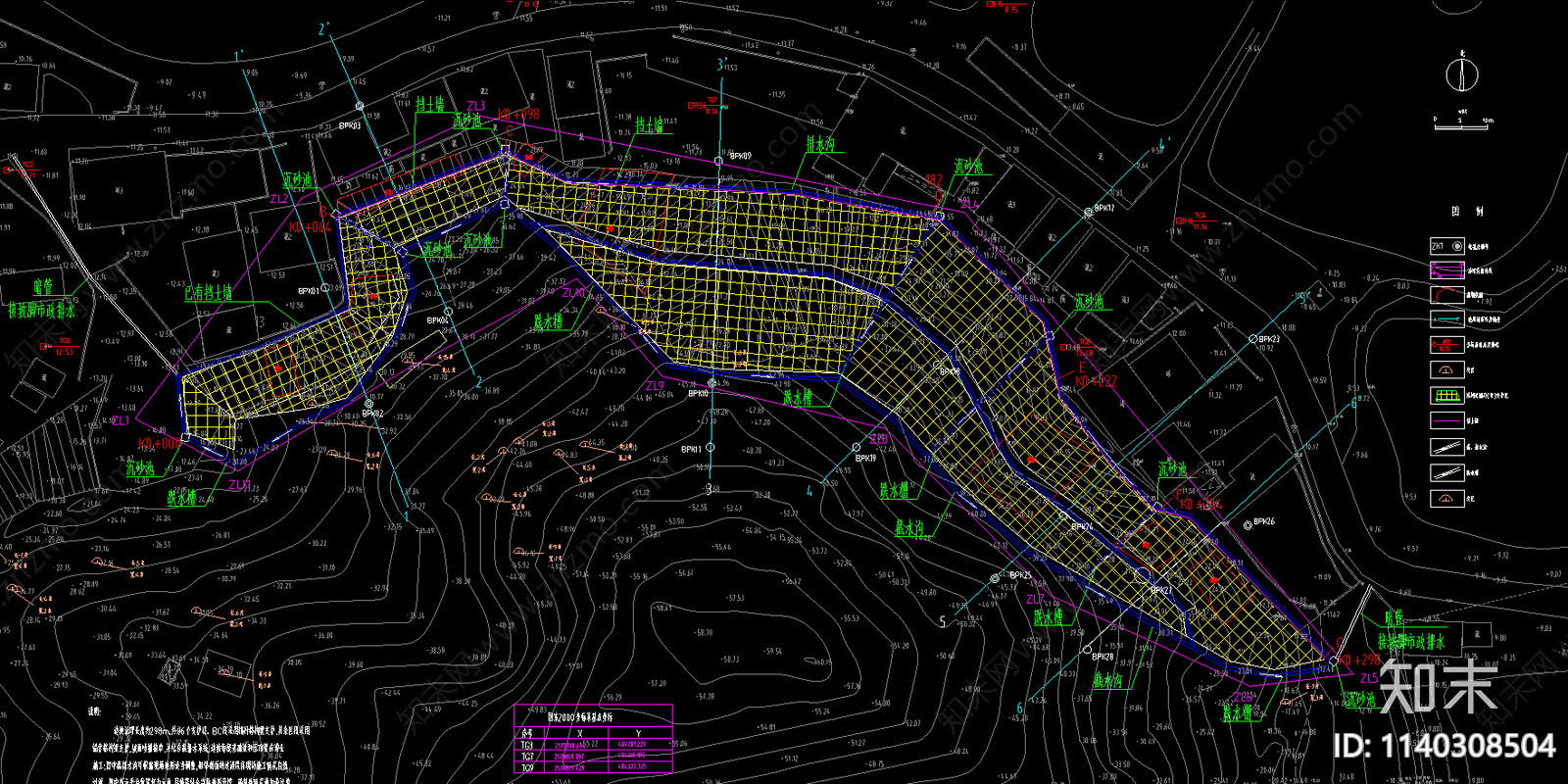Select the BPK04 survey point circle
The height and width of the screenshot is (784, 1568).
click(449, 312)
